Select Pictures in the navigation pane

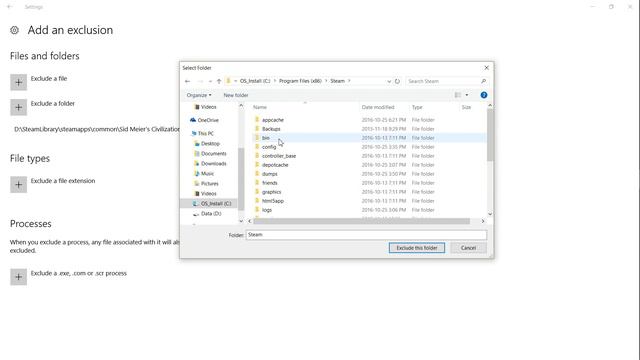pyautogui.click(x=209, y=184)
